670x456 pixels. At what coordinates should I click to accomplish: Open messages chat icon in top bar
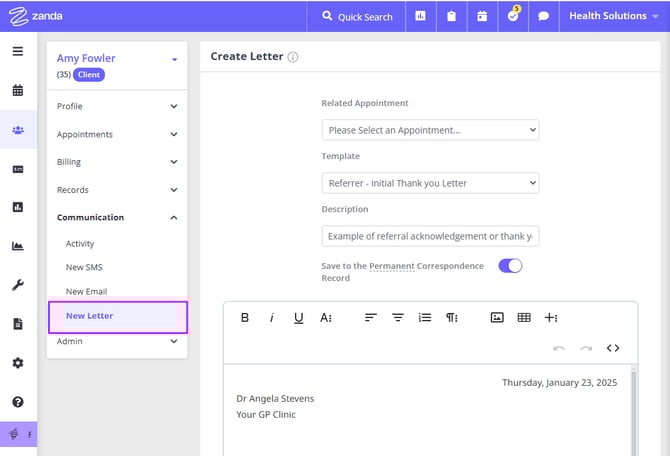(x=544, y=16)
